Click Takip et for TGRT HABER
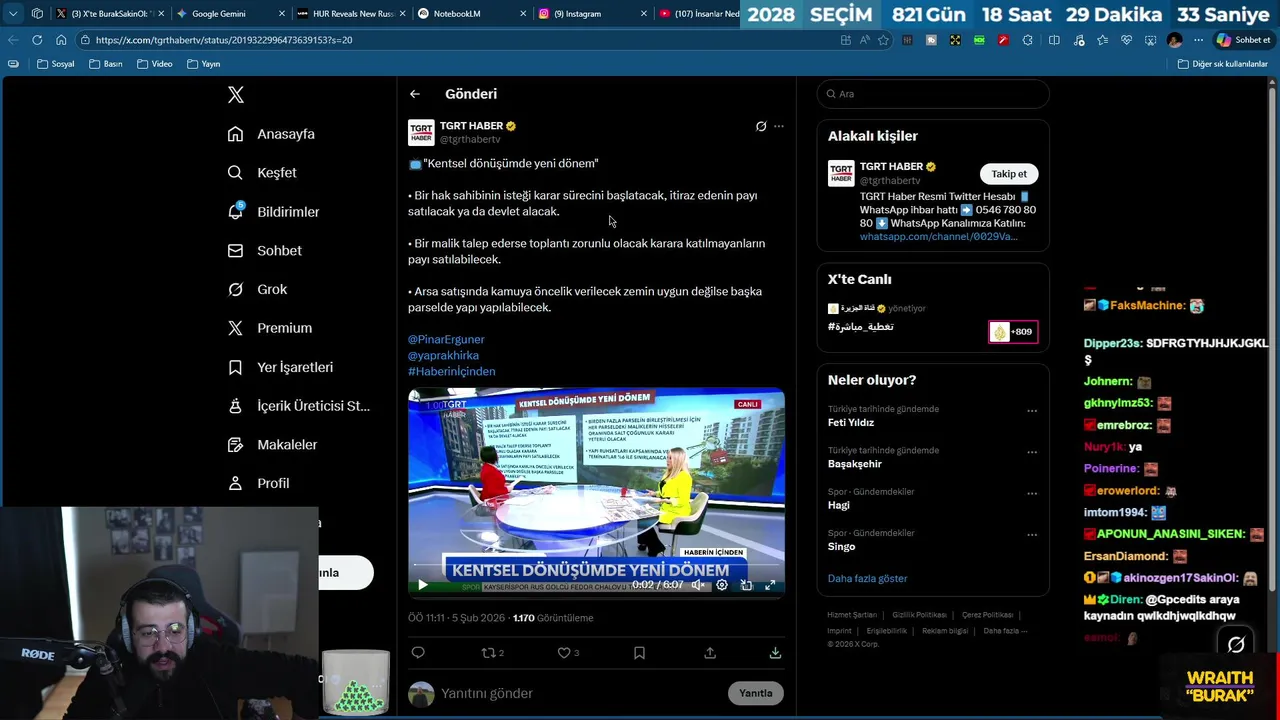Viewport: 1280px width, 720px height. coord(1009,174)
